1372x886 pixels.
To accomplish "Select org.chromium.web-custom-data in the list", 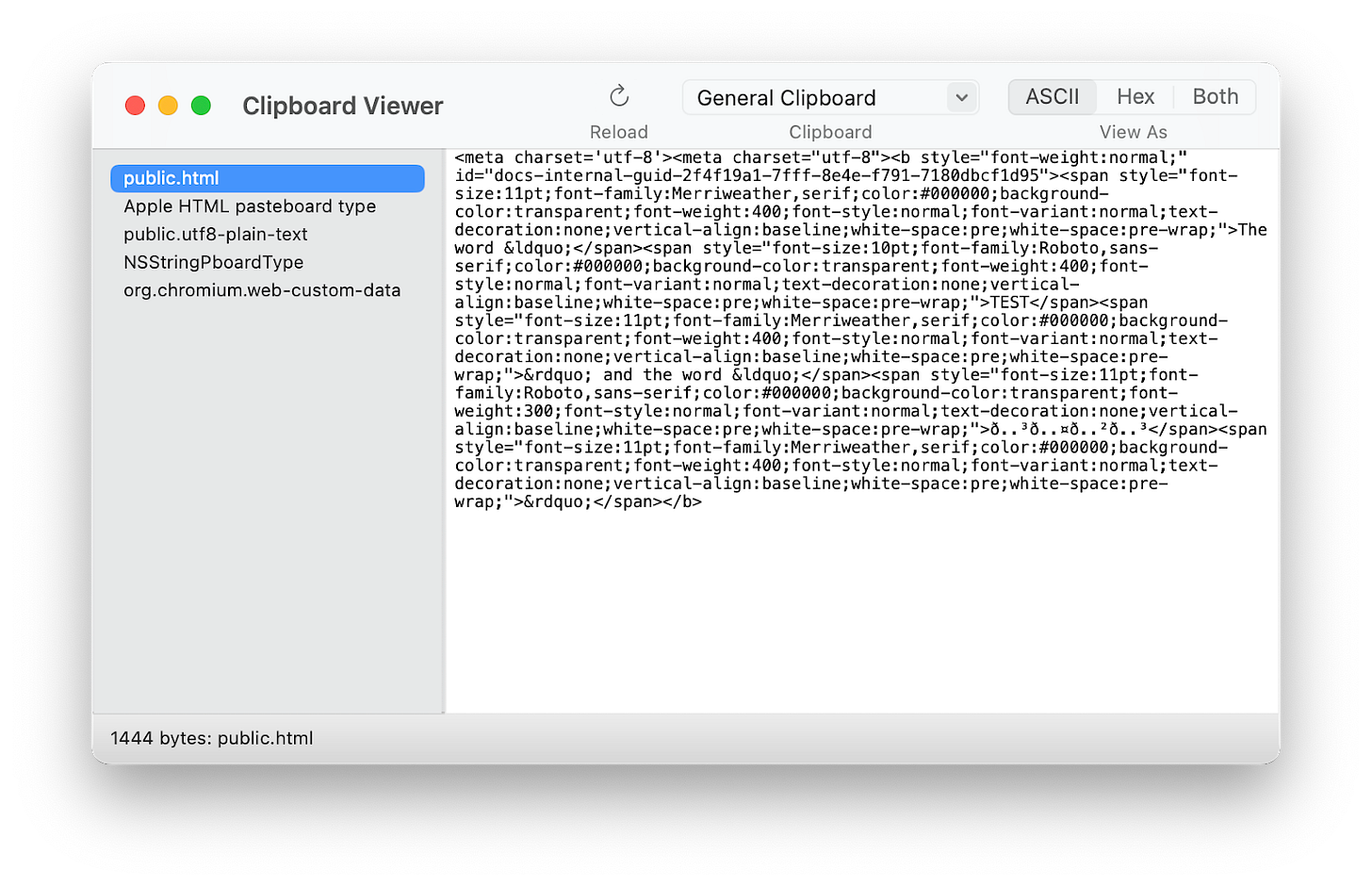I will [x=262, y=290].
